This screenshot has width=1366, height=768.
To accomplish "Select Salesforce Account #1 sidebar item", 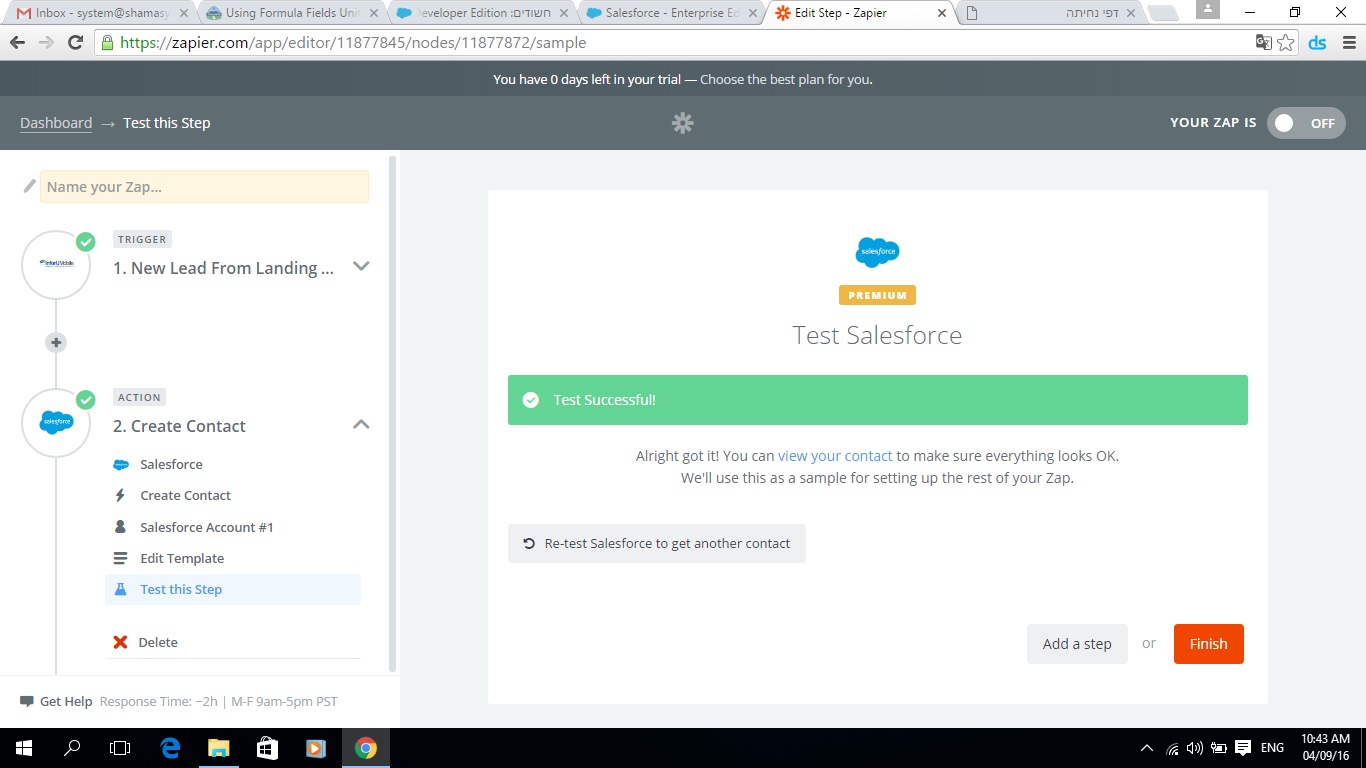I will click(x=207, y=527).
